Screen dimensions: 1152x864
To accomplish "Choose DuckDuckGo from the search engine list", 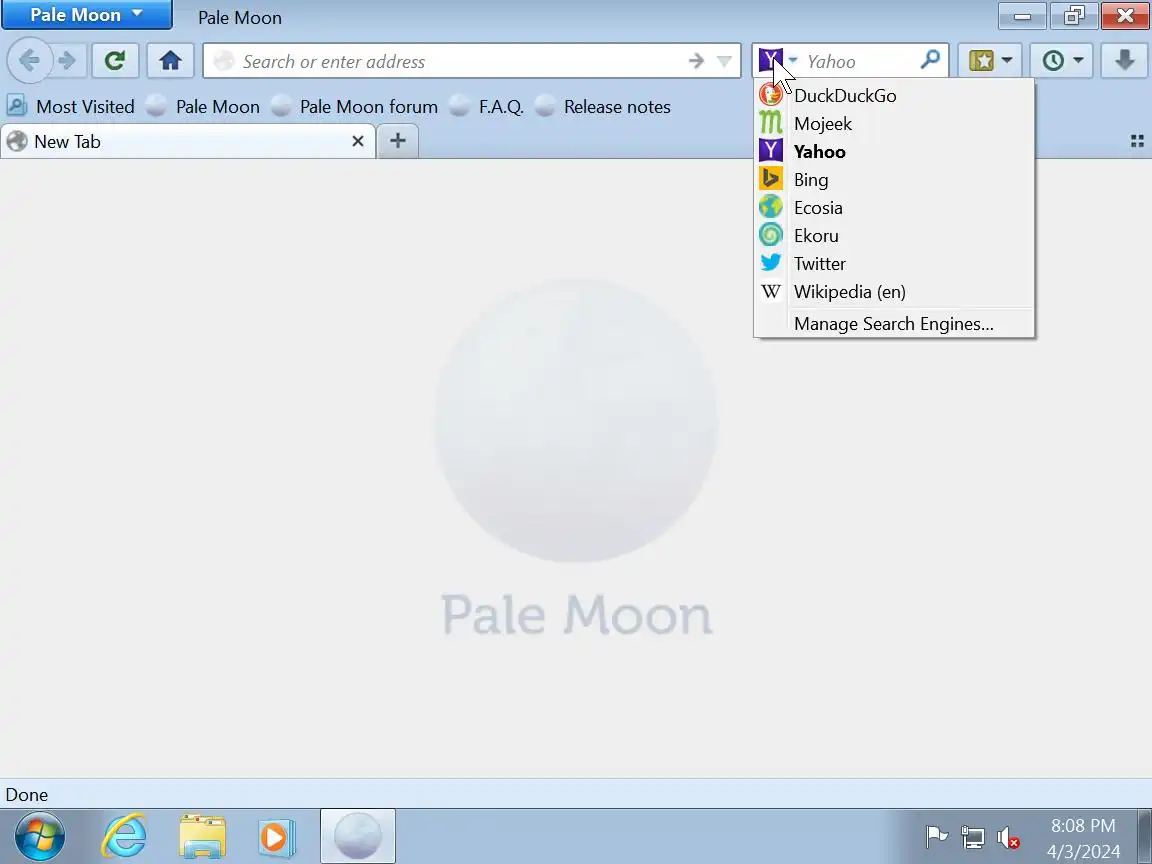I will click(894, 96).
